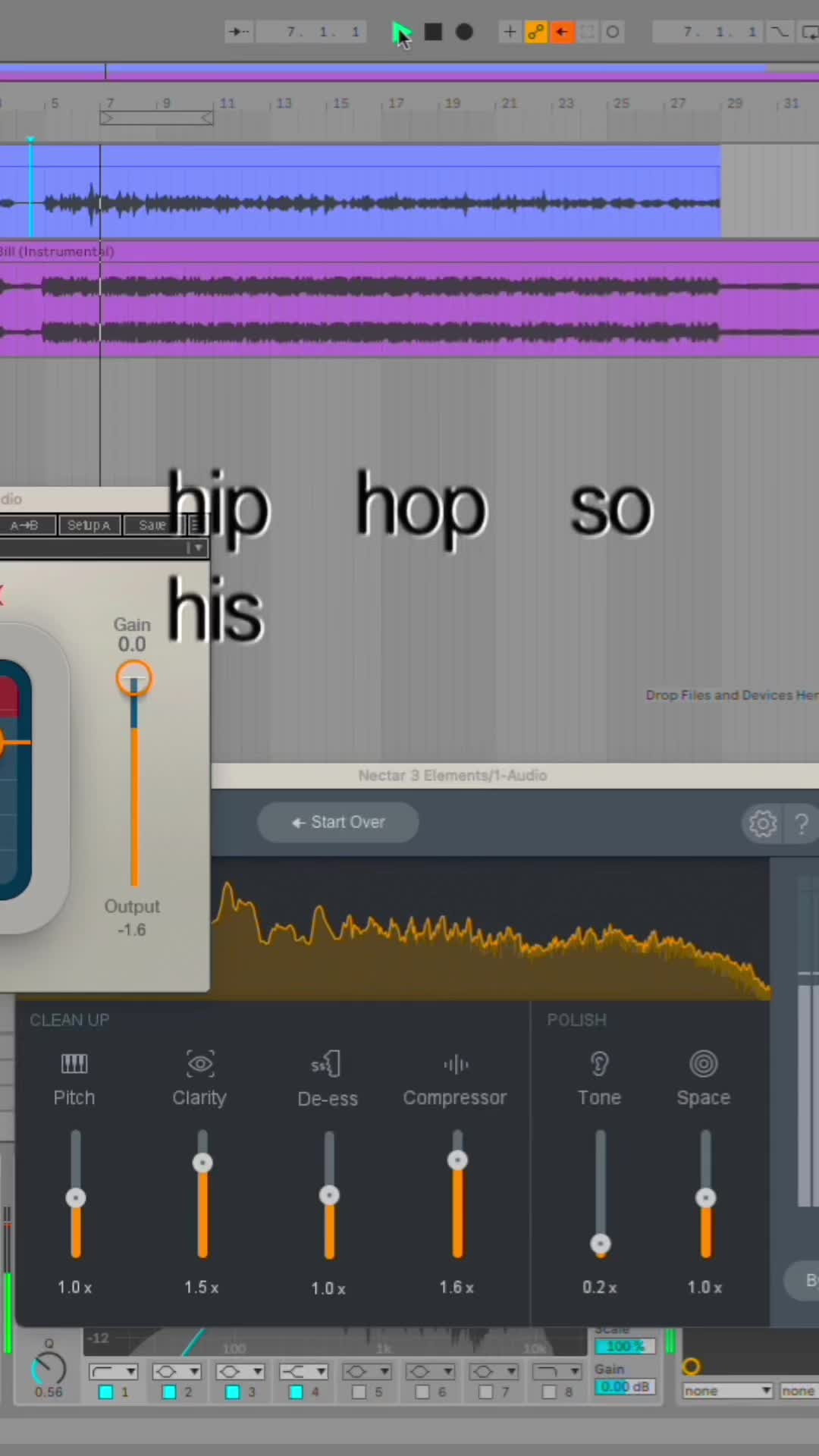Click the Gain fader handle at 0.0

(134, 678)
